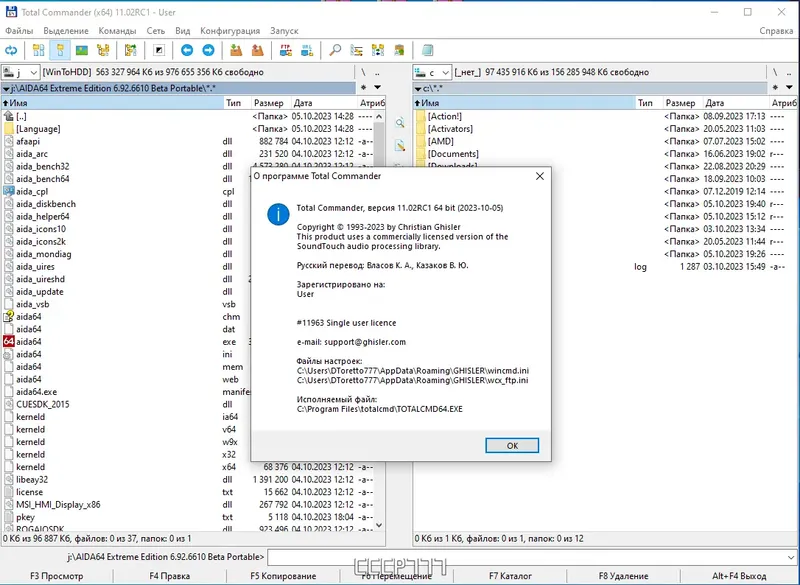Open the Файлы menu
The image size is (800, 585).
[19, 31]
